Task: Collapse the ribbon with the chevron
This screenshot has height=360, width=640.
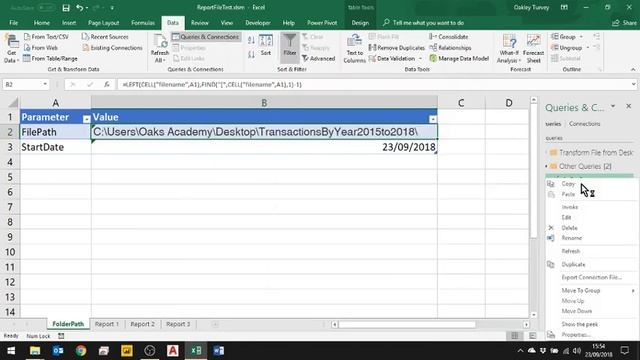Action: 633,69
